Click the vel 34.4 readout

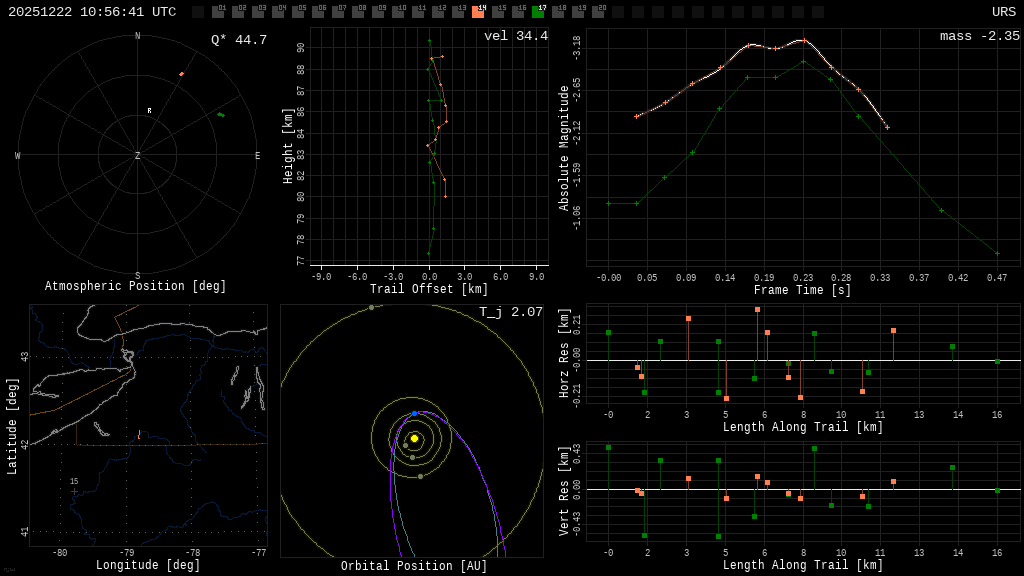(515, 37)
